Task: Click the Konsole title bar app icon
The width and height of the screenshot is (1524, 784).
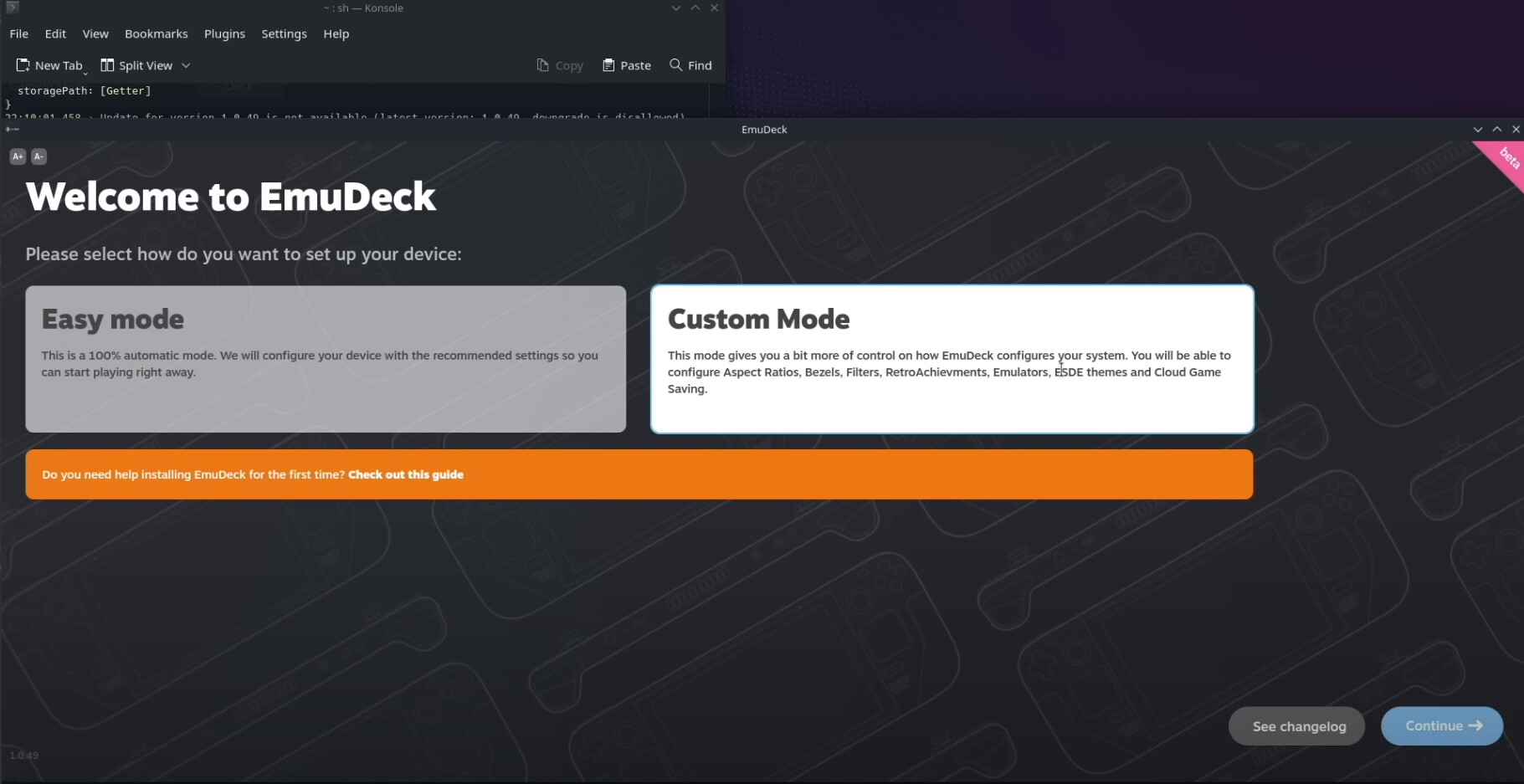Action: click(12, 7)
